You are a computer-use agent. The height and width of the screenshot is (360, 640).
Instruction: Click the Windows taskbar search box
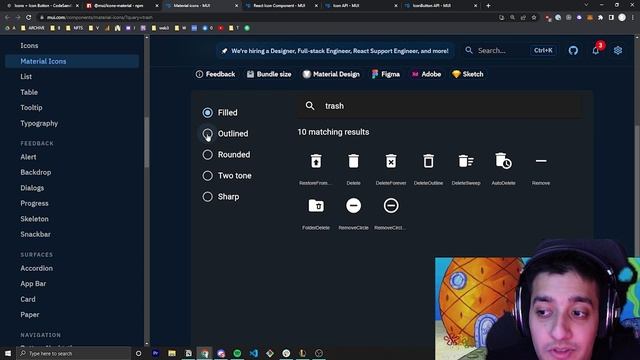coord(74,353)
